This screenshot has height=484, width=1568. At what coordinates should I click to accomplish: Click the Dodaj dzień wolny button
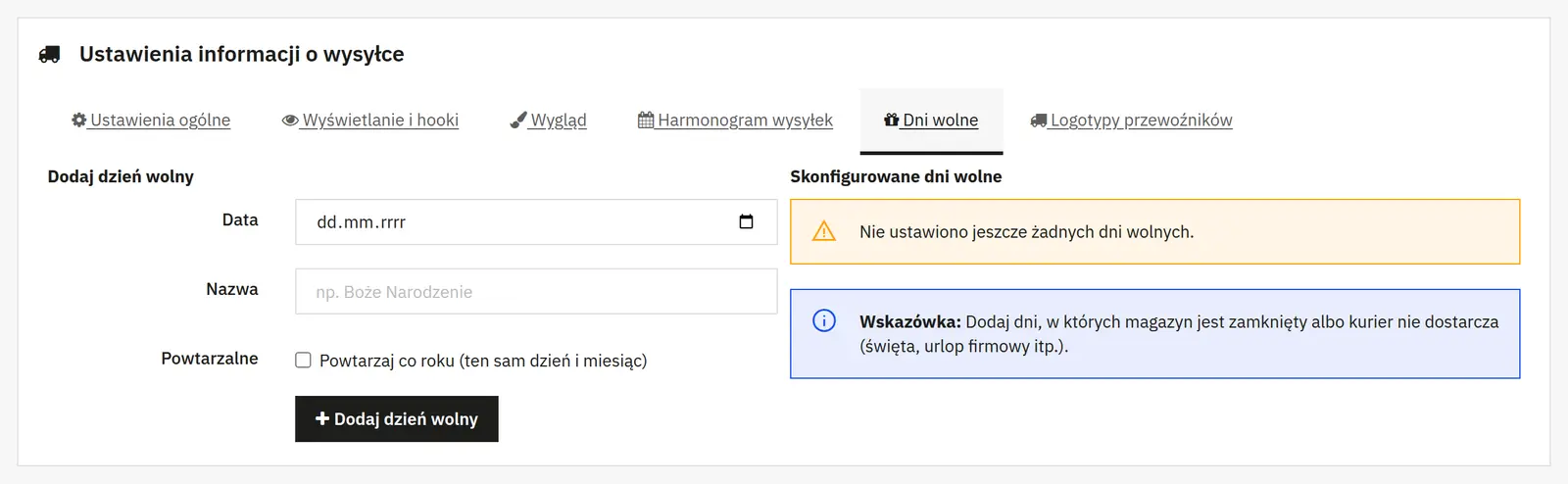(397, 419)
